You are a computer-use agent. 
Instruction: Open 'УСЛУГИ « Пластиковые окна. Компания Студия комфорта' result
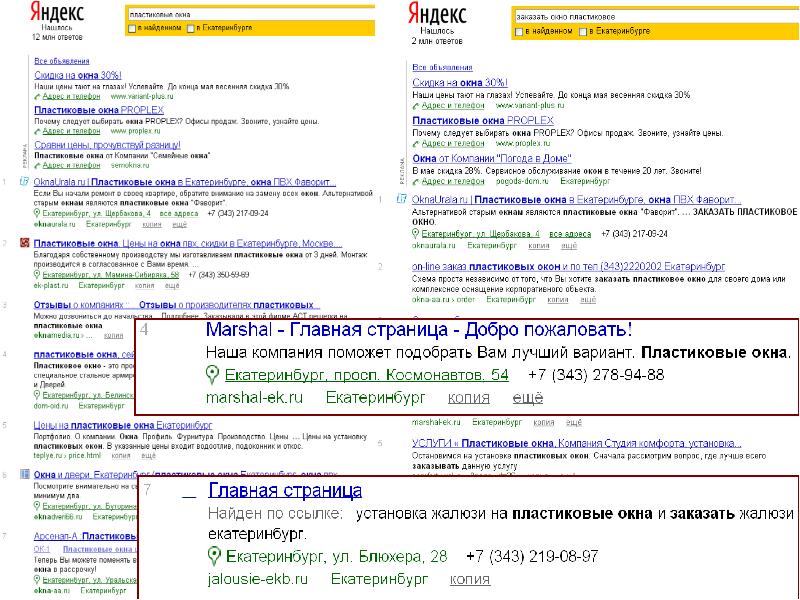point(577,443)
